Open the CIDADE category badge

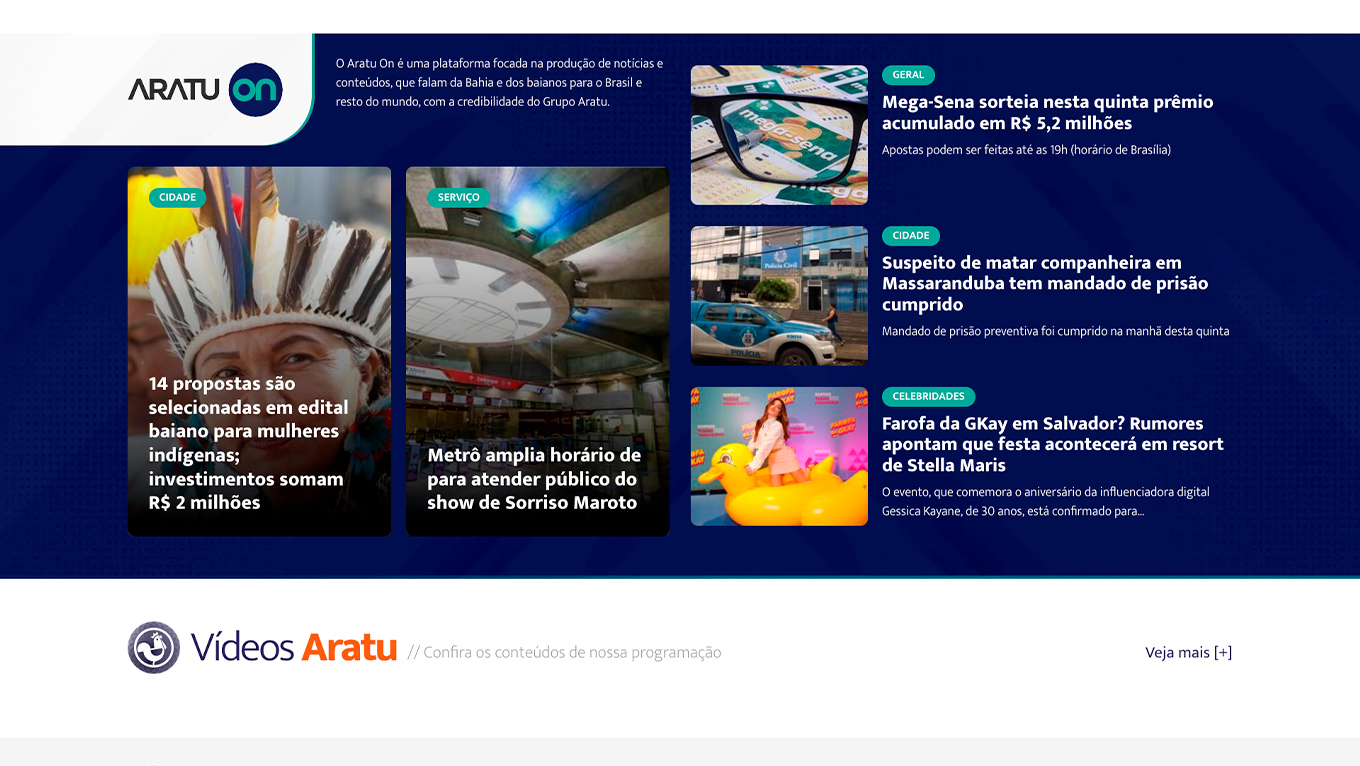click(x=177, y=197)
